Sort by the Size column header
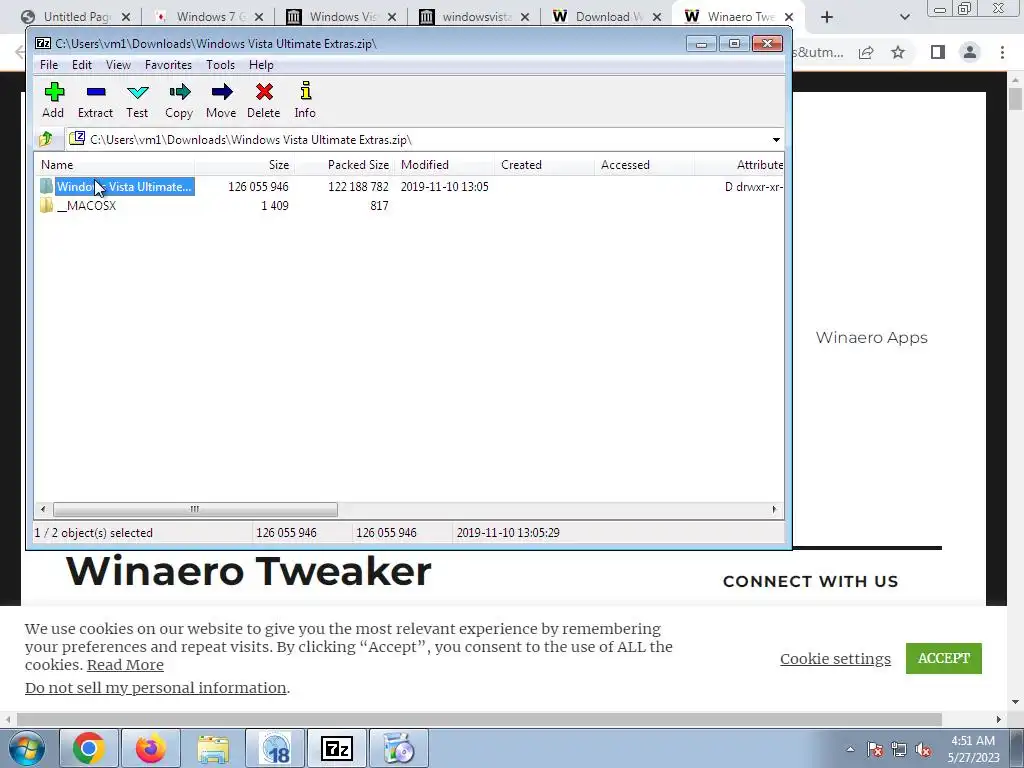Screen dimensions: 1024x768 click(245, 165)
